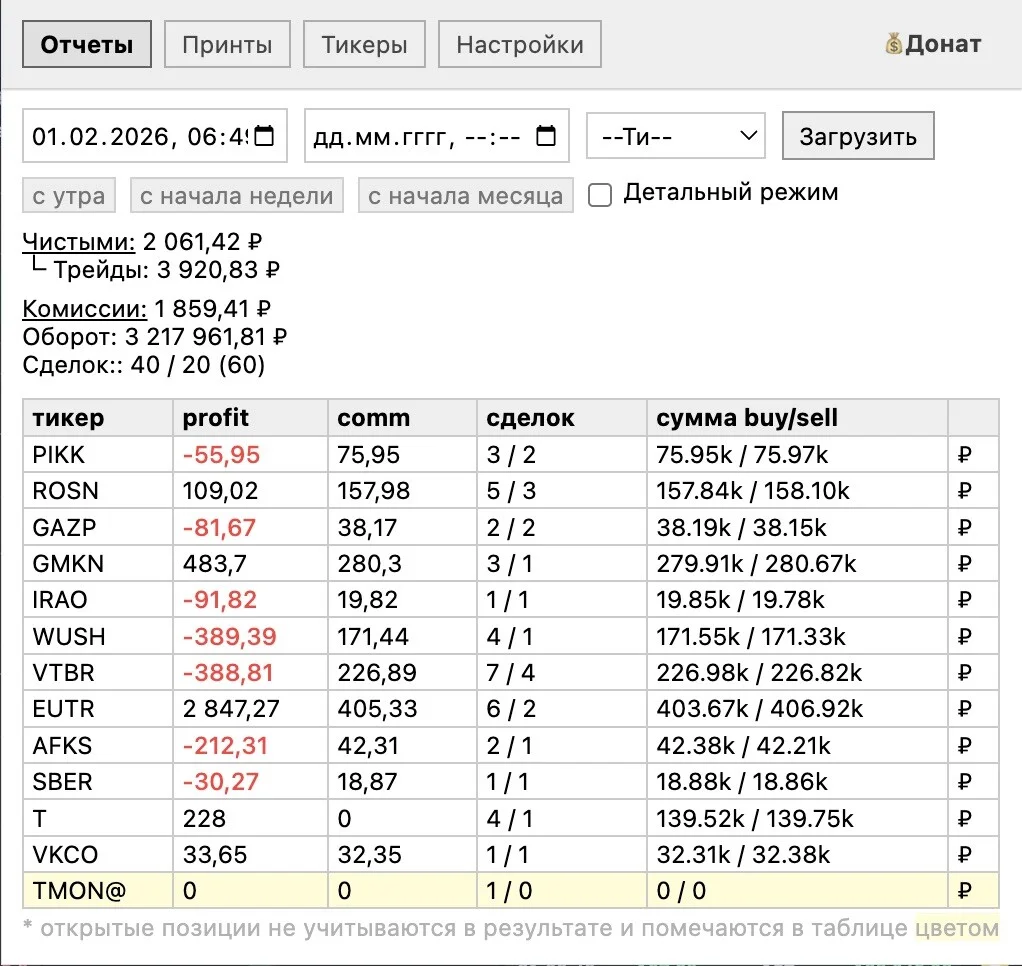Click the VTBR trades count 7 / 4
The image size is (1022, 966).
[510, 673]
